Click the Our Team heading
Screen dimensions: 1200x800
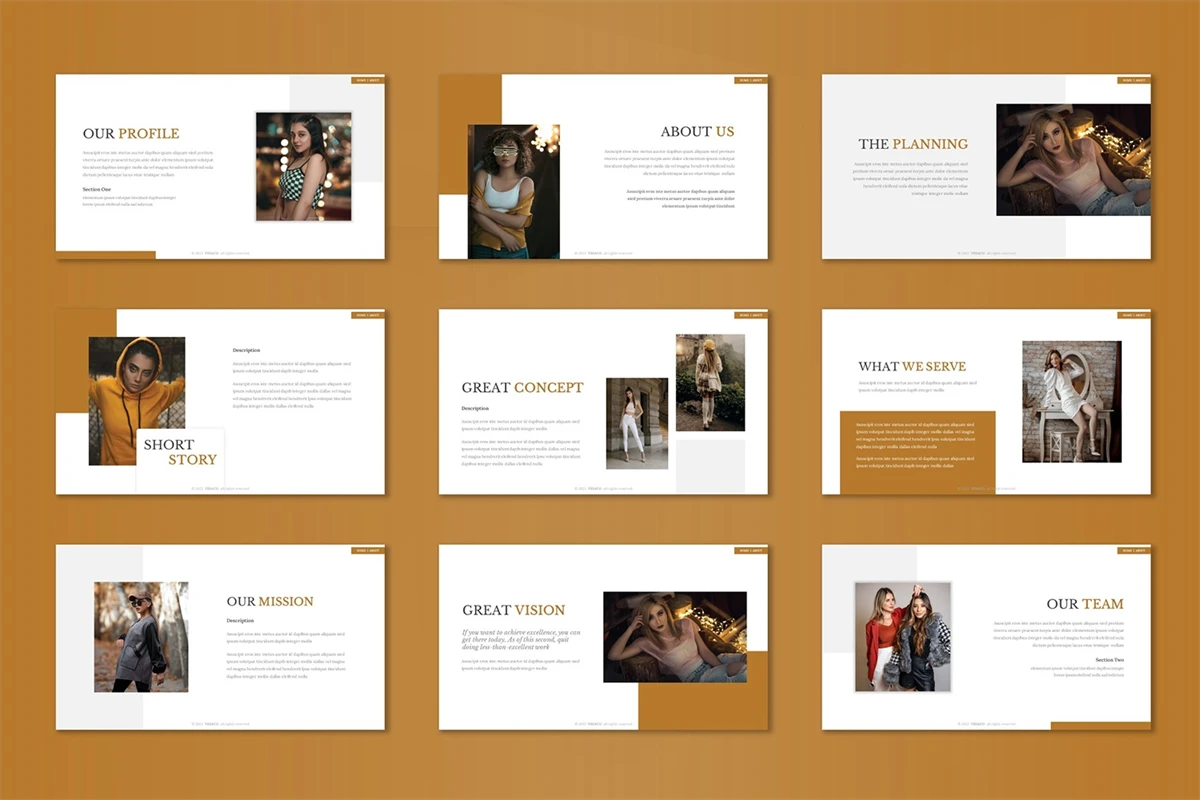click(x=1084, y=604)
